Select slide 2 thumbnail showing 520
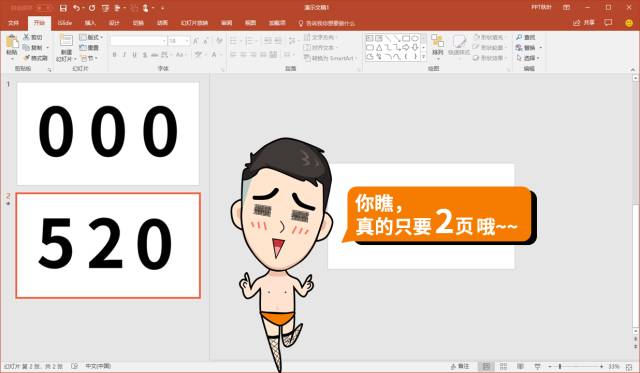The height and width of the screenshot is (373, 640). coord(108,245)
